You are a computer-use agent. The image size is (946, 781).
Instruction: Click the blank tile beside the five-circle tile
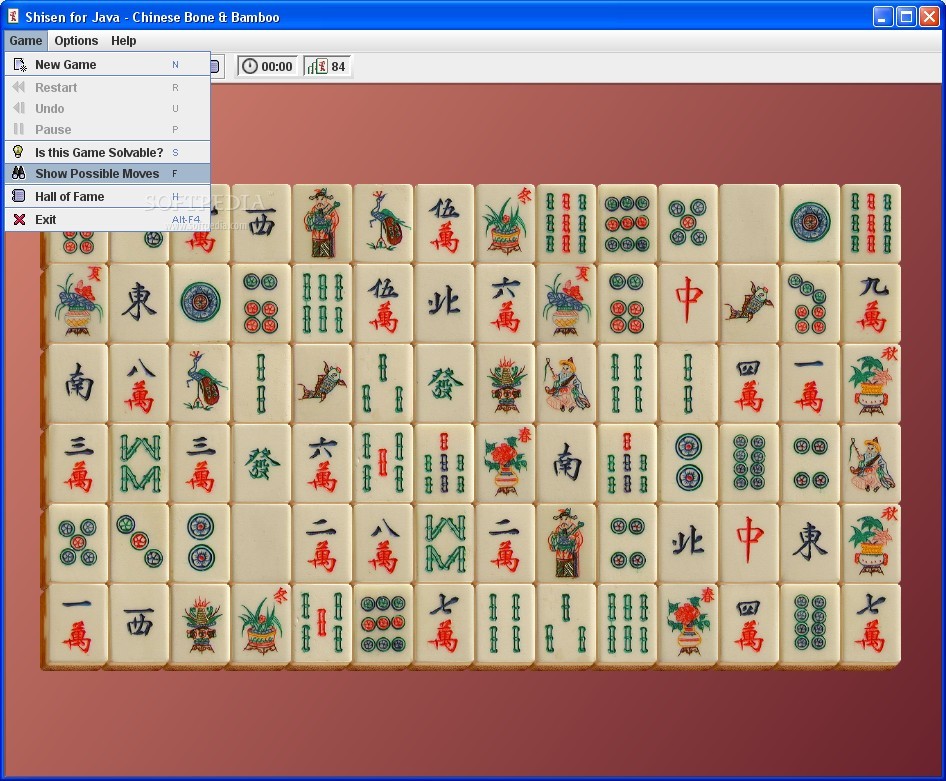pyautogui.click(x=749, y=223)
